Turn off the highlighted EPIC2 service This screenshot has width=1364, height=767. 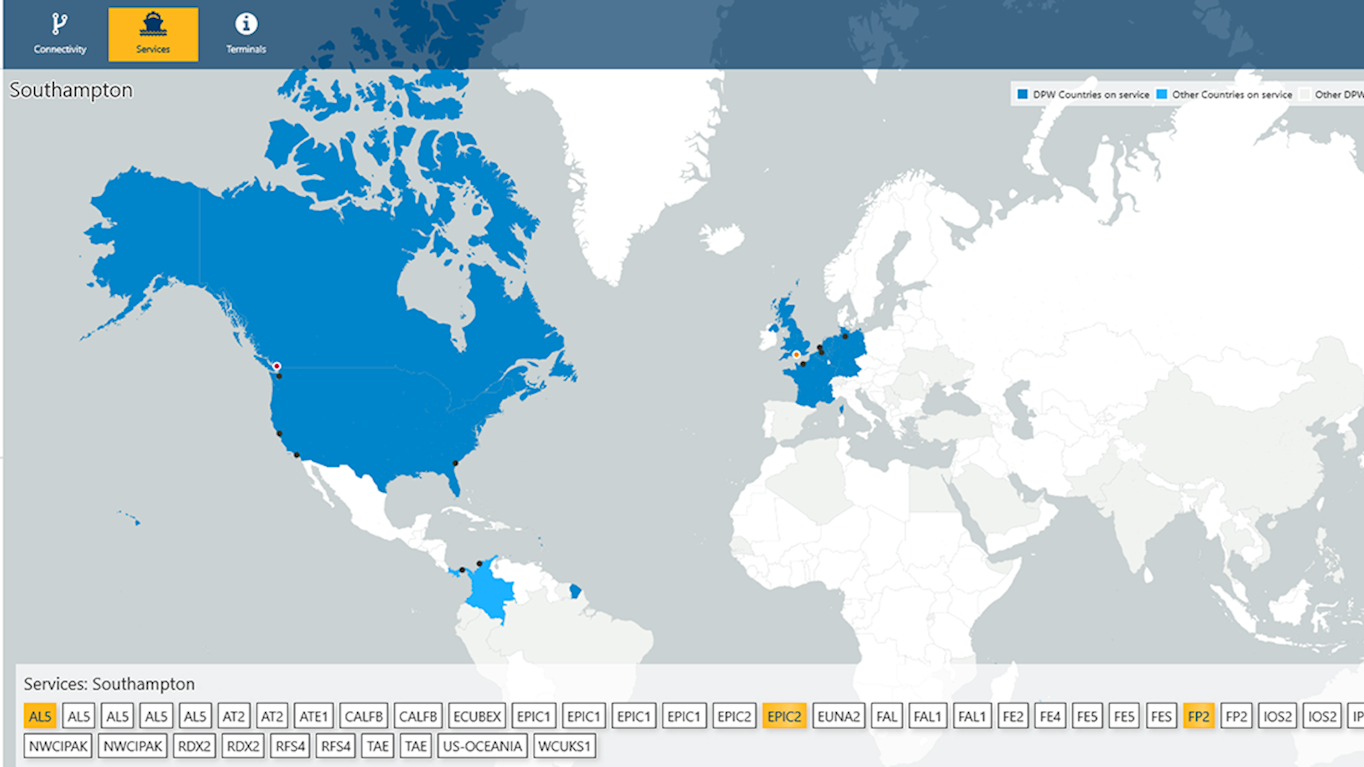click(784, 716)
